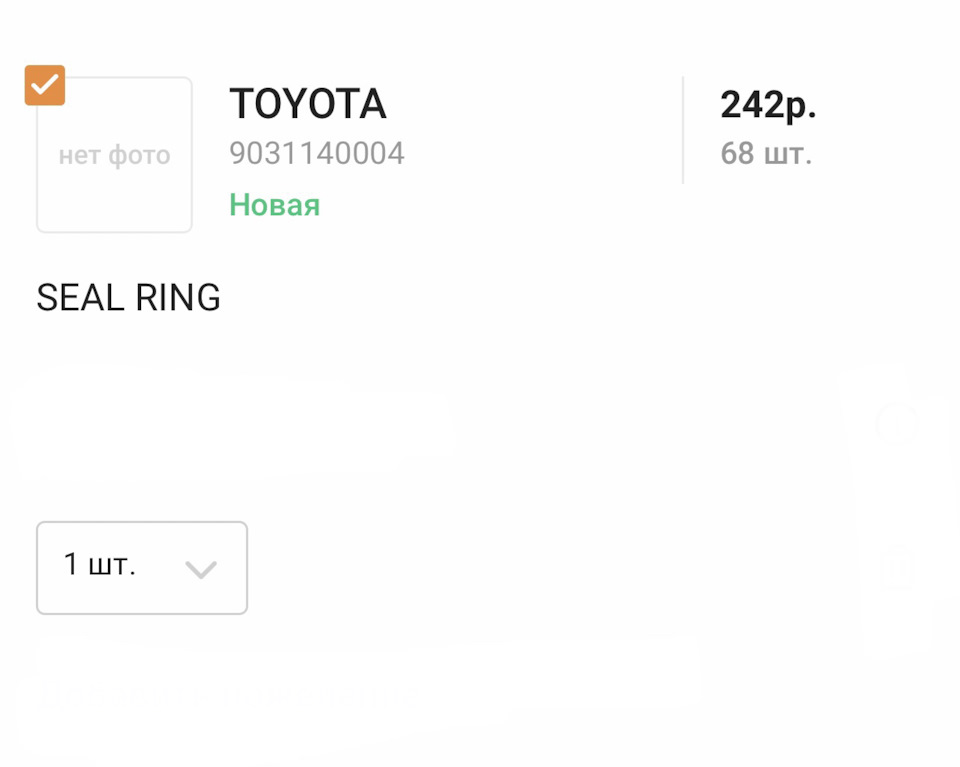
Task: Click the circular status icon on the right
Action: [x=897, y=423]
